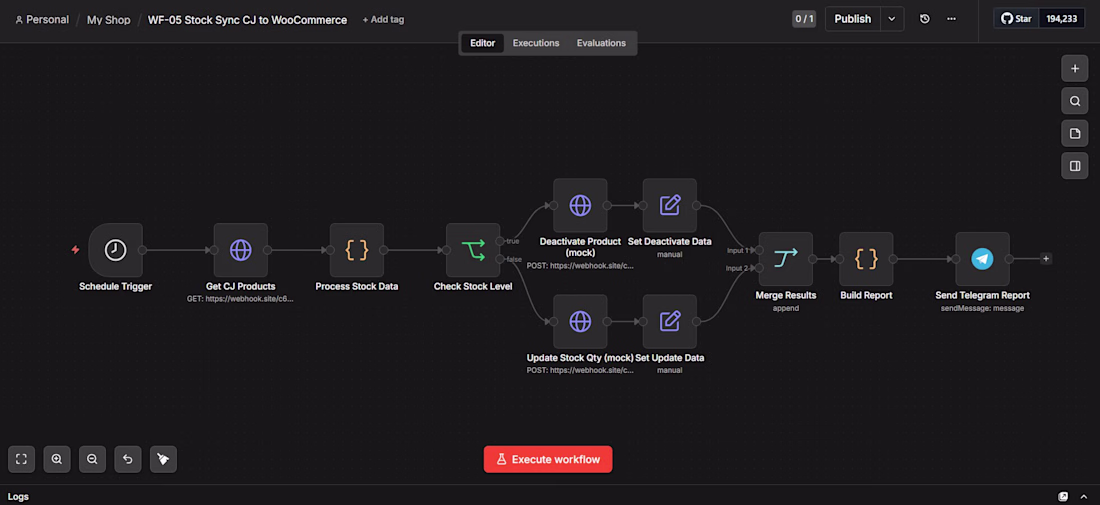This screenshot has height=505, width=1100.
Task: Toggle the side panel layout button
Action: click(x=1075, y=166)
